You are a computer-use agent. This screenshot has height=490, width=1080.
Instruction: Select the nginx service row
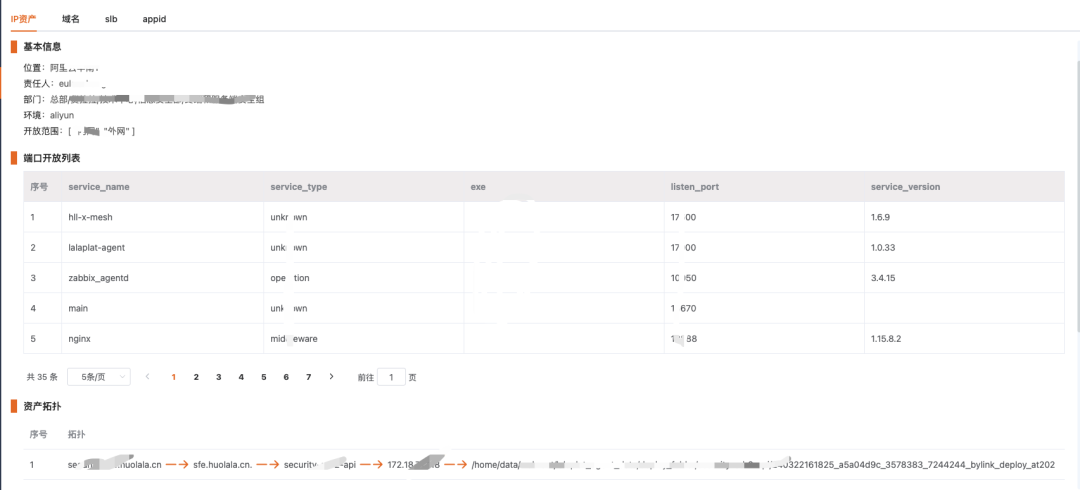click(544, 338)
